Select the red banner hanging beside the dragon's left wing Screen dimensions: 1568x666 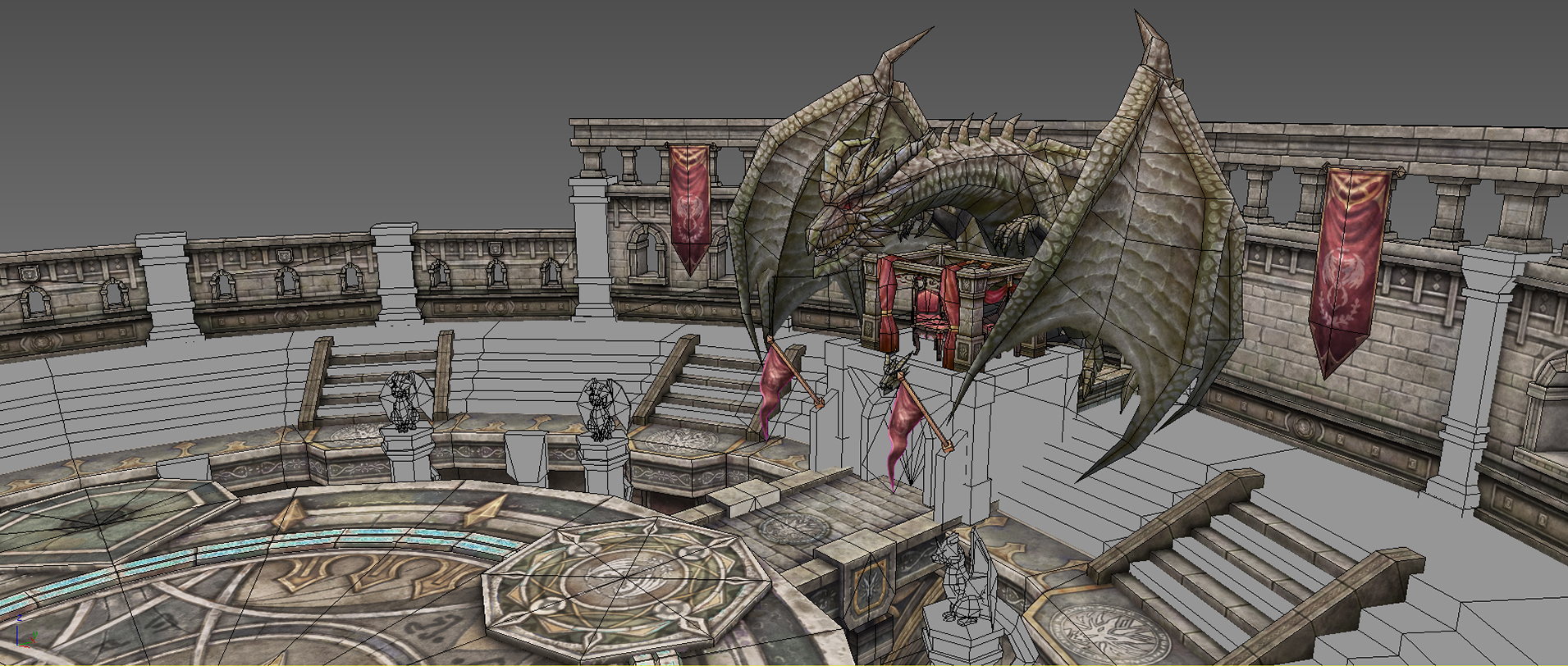click(689, 208)
